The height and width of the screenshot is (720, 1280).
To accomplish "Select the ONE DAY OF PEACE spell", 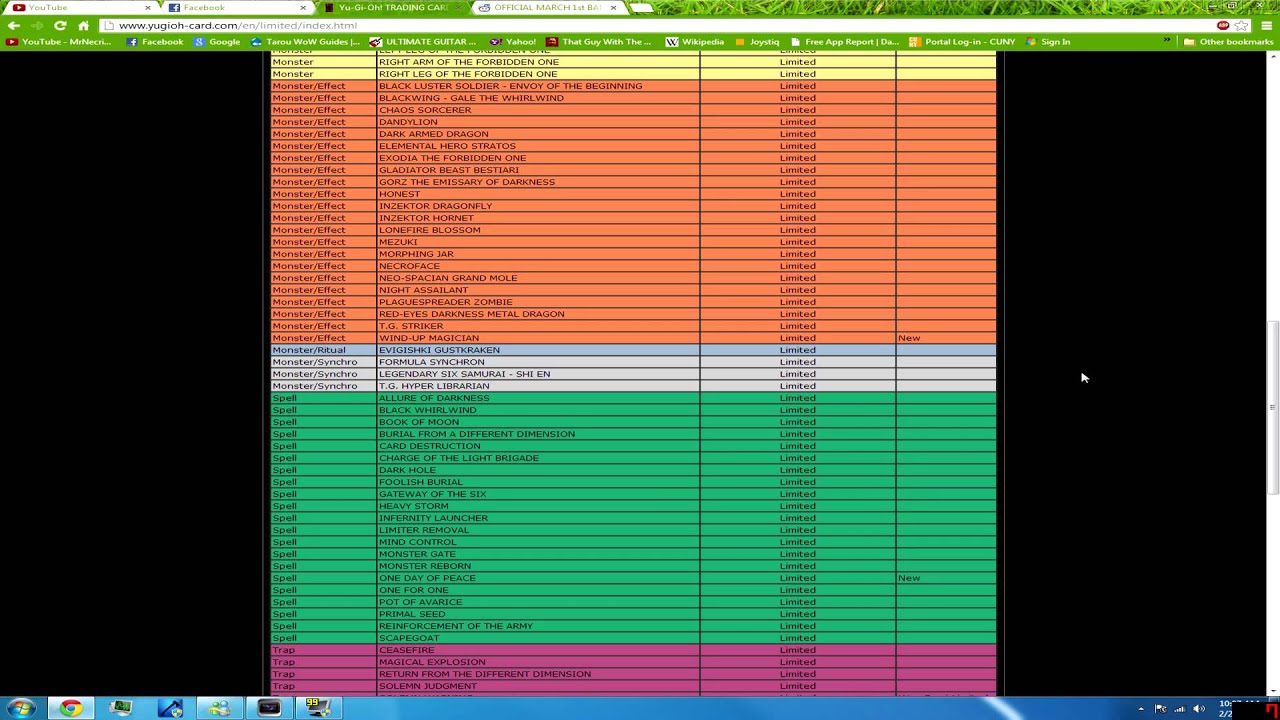I will [427, 578].
